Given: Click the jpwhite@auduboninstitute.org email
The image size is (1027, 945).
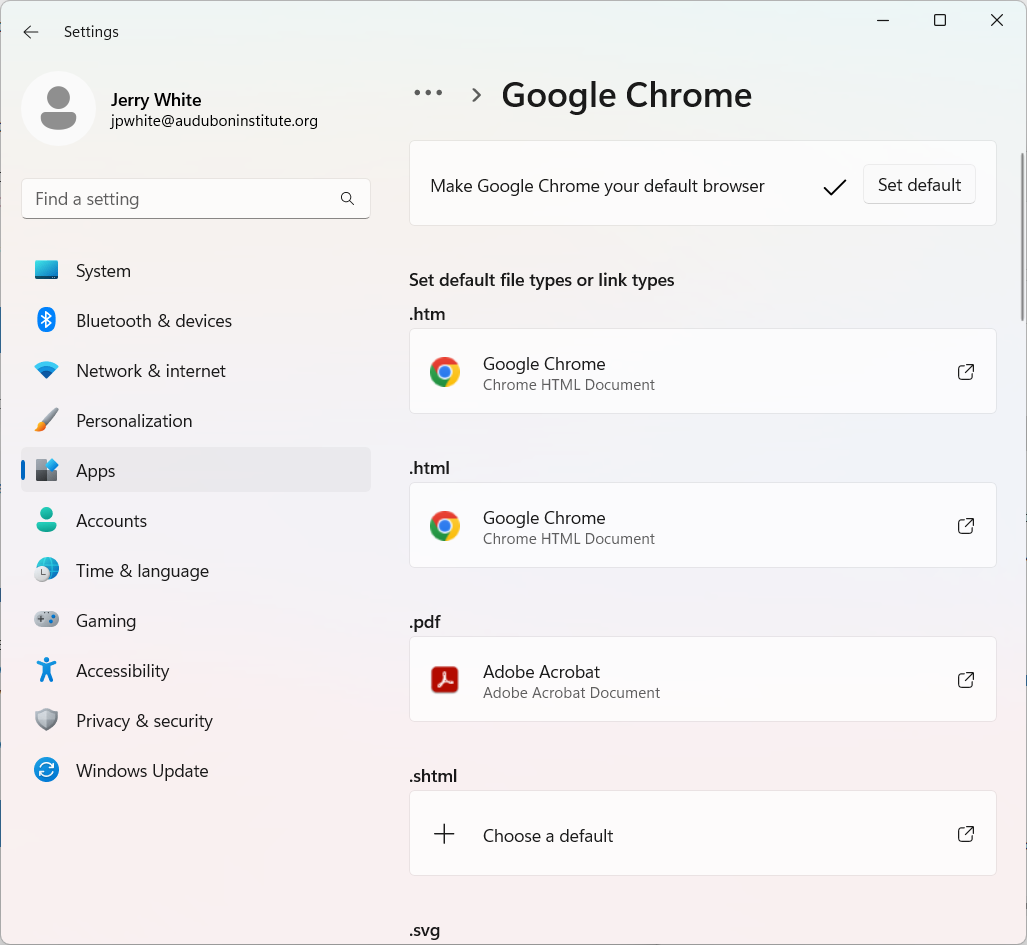Looking at the screenshot, I should pyautogui.click(x=214, y=120).
